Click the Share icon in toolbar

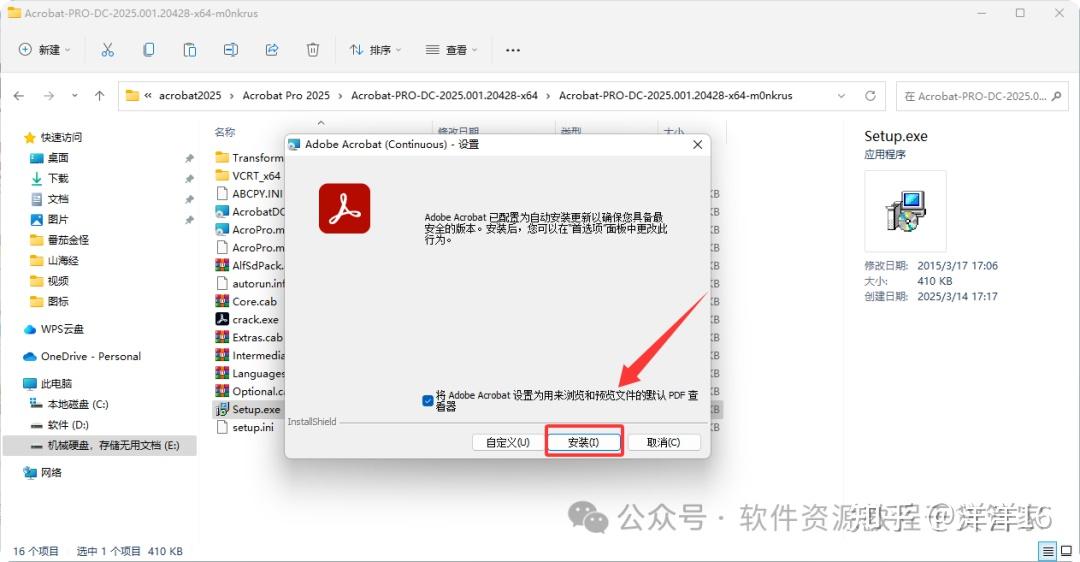click(272, 50)
